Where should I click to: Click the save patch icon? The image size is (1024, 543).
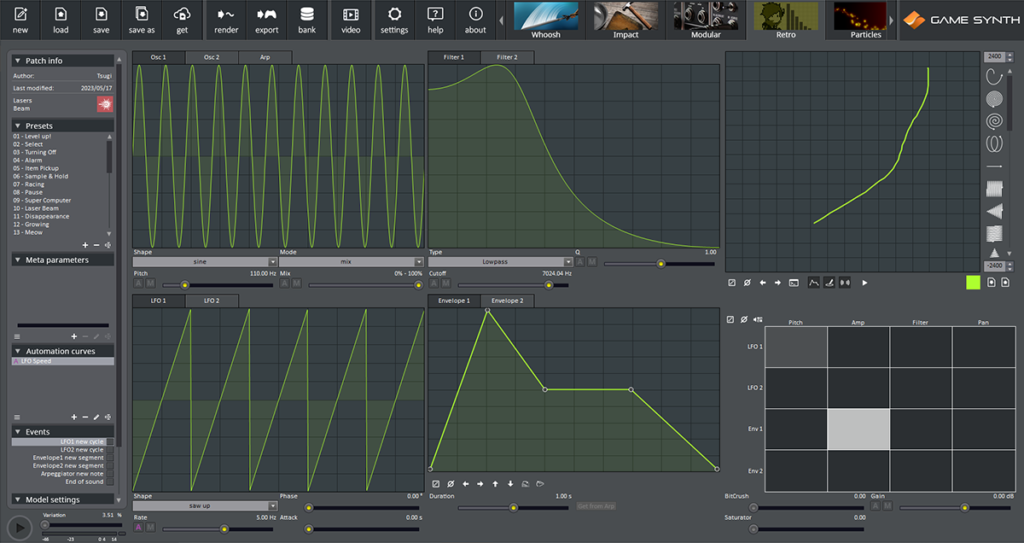[101, 14]
